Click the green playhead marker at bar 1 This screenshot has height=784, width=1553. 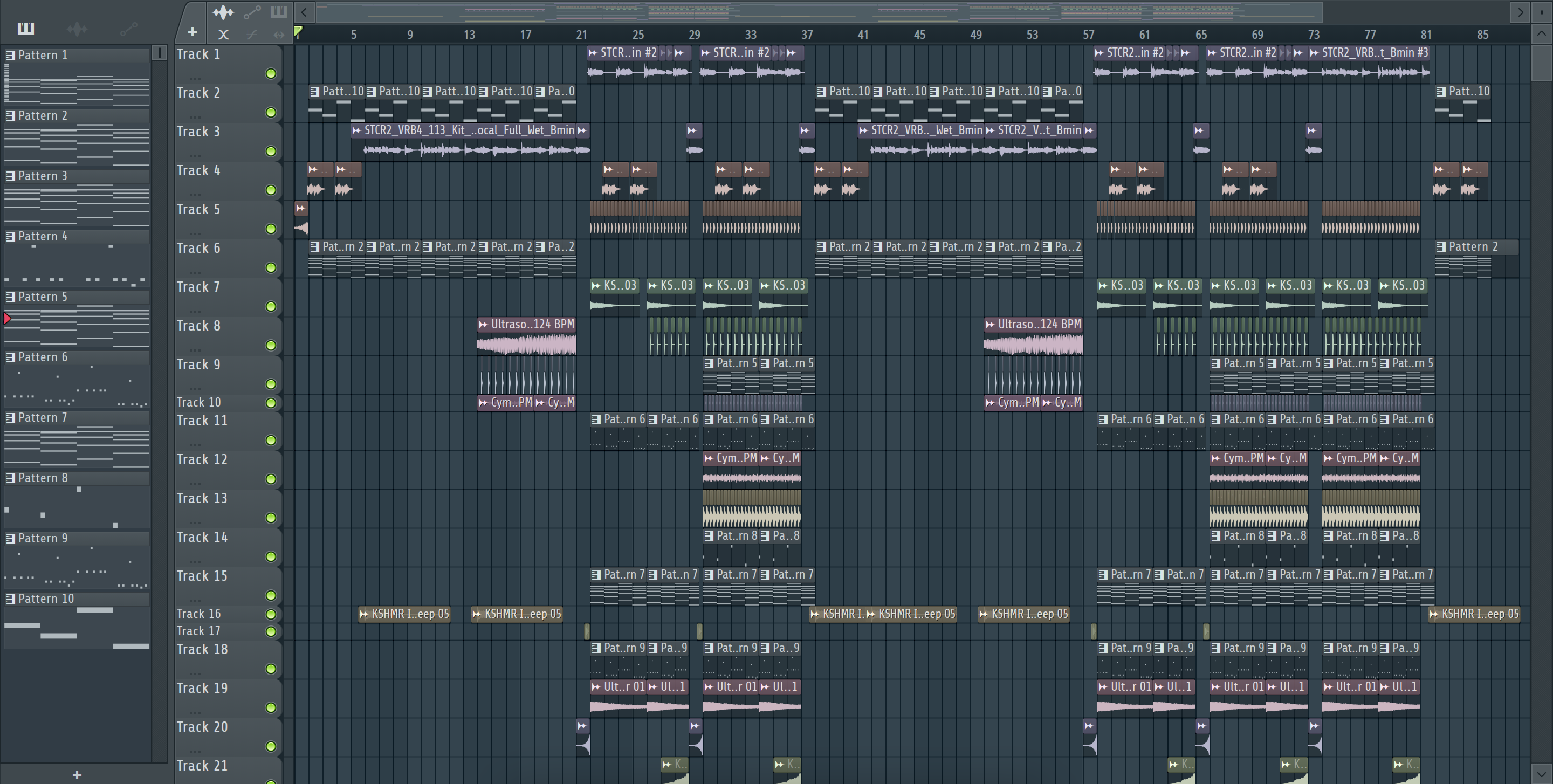[298, 30]
